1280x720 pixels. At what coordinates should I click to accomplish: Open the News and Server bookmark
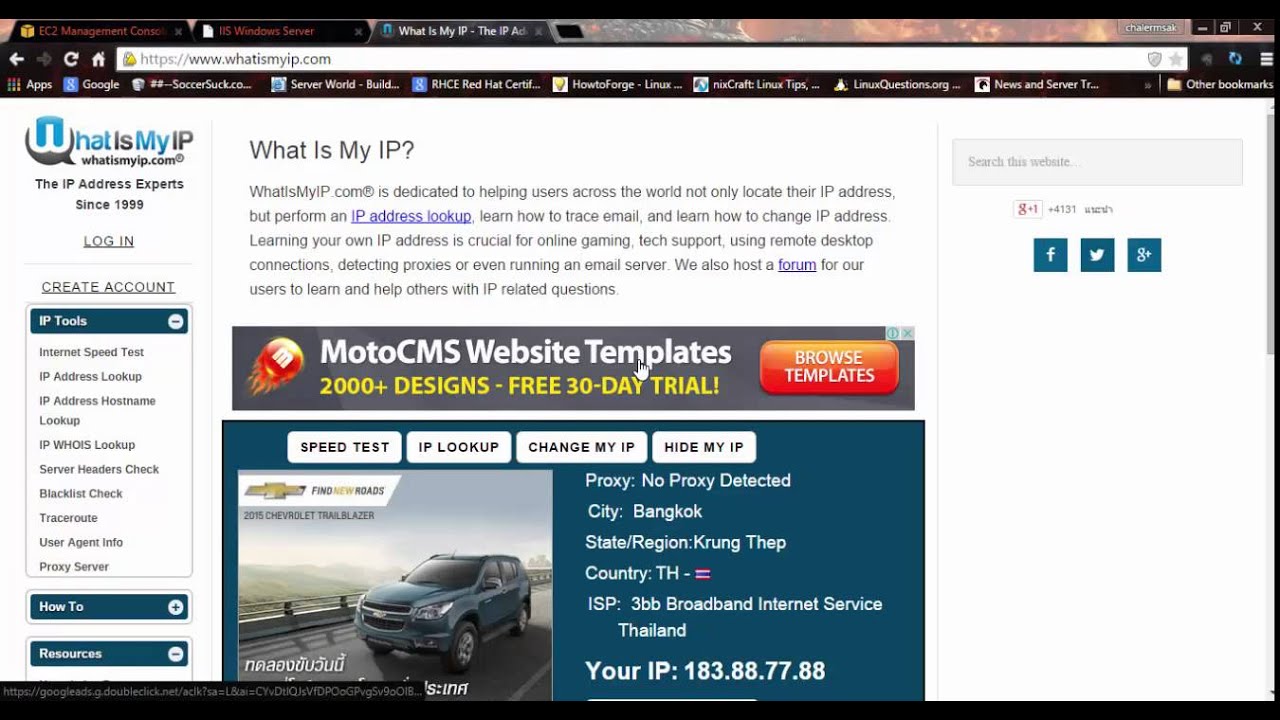(1037, 85)
